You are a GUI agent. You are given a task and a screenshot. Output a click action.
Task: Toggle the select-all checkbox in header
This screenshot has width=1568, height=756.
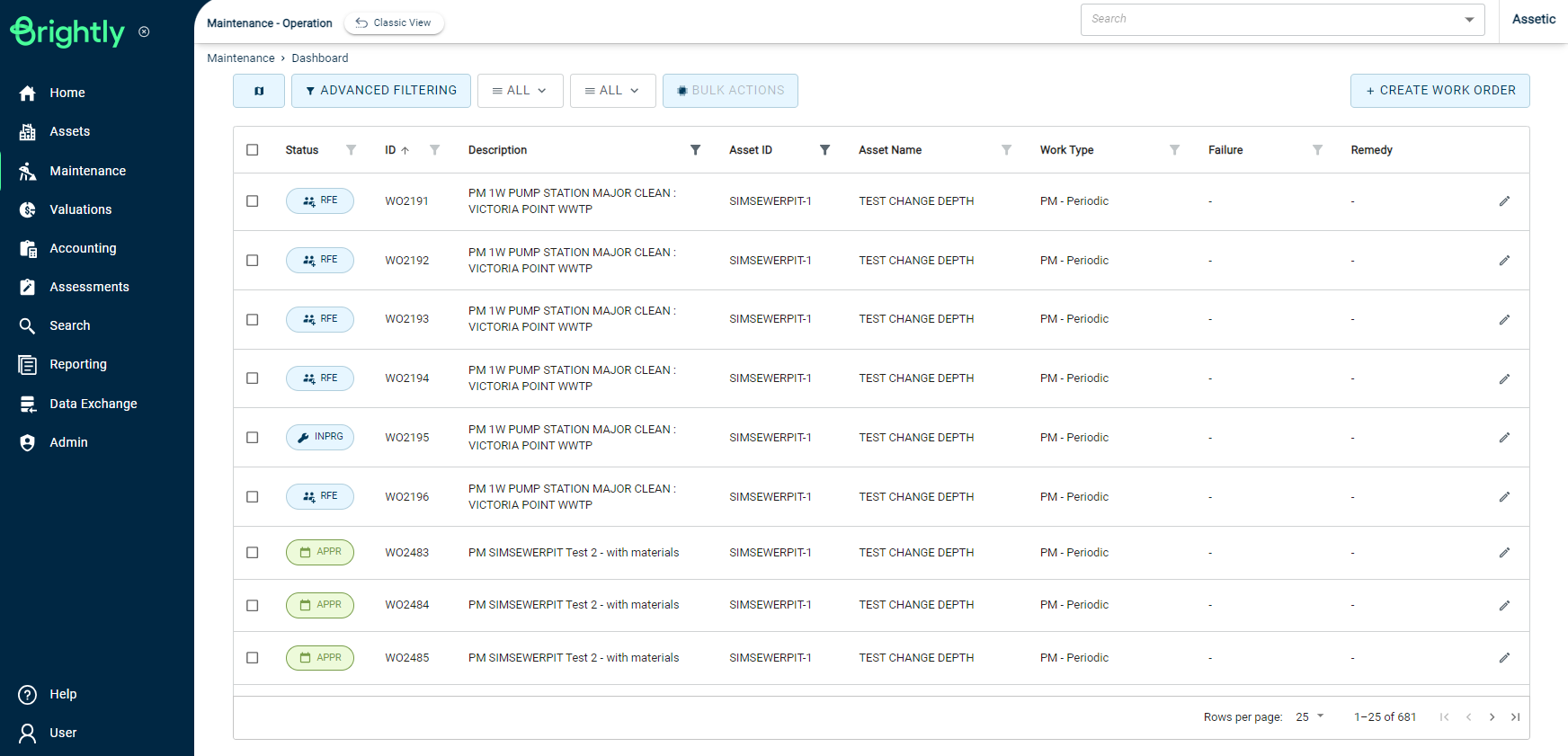pyautogui.click(x=253, y=150)
